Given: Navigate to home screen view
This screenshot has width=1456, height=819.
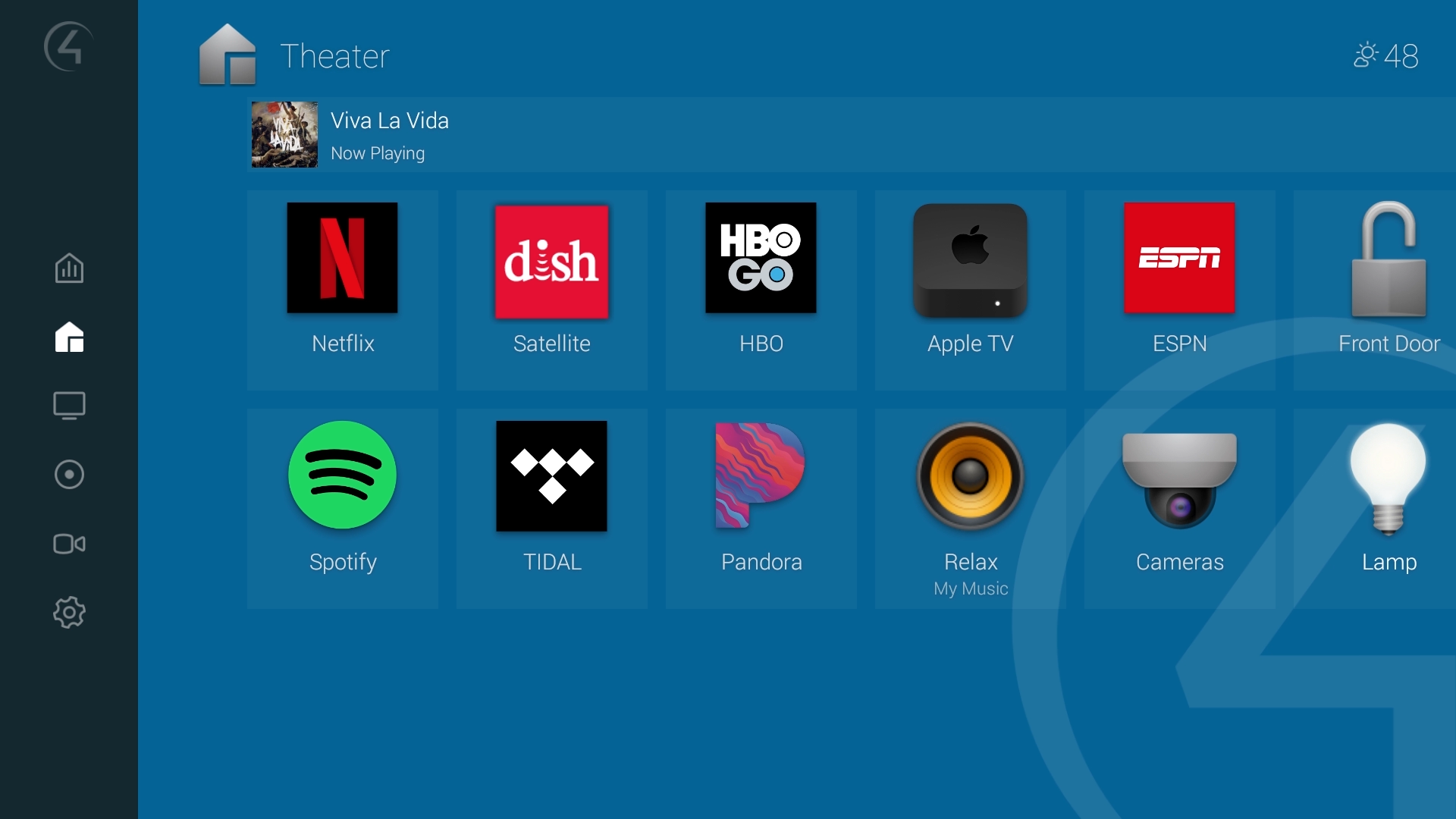Looking at the screenshot, I should pyautogui.click(x=68, y=337).
